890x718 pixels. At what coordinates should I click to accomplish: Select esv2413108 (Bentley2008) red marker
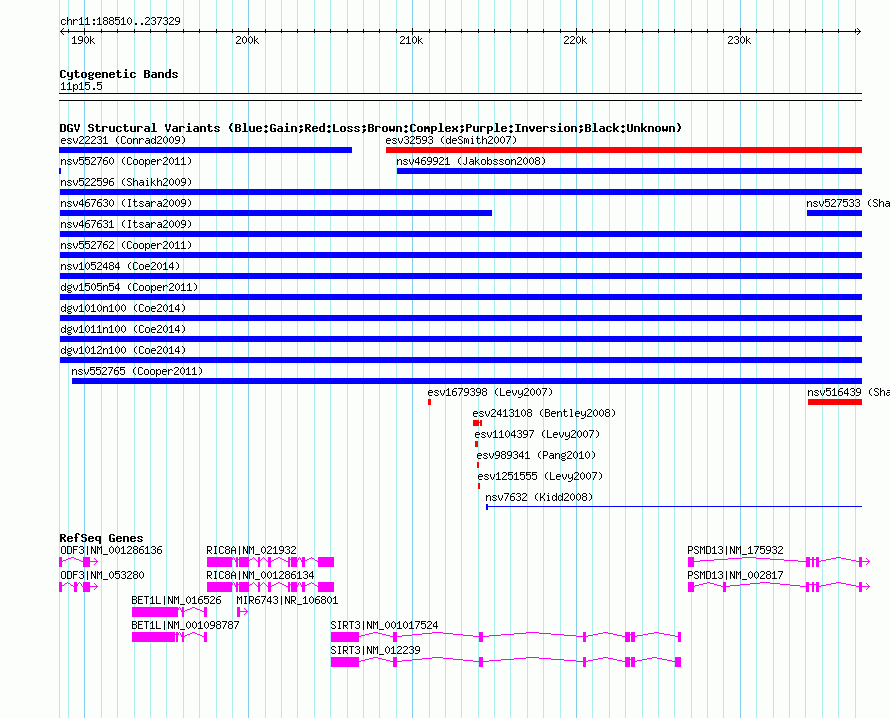[x=477, y=423]
